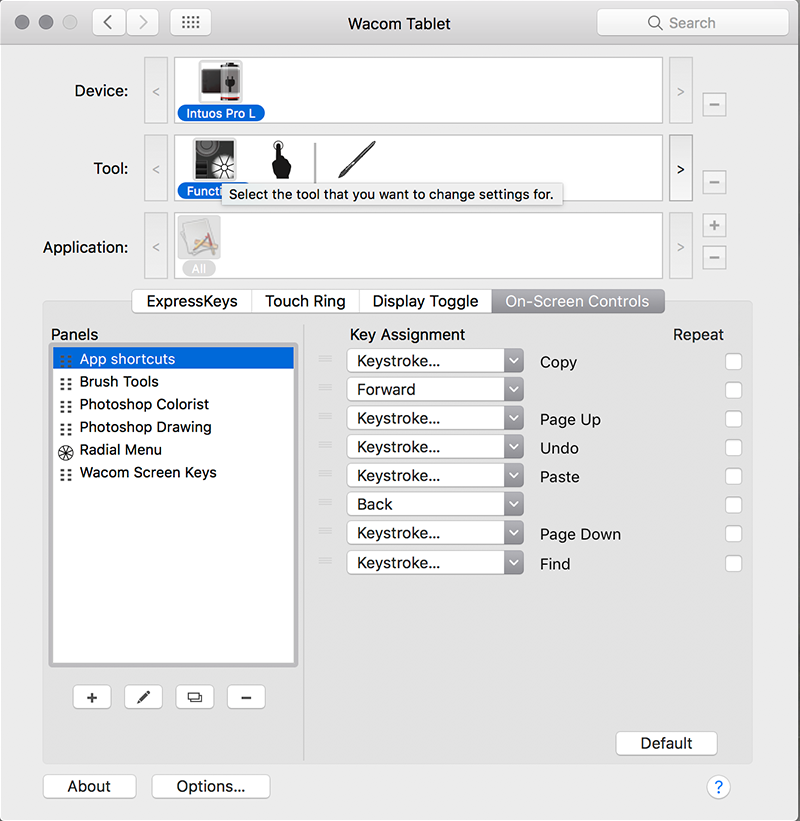Select the Intuos Pro L device icon
Screen dimensions: 800x821
[220, 82]
